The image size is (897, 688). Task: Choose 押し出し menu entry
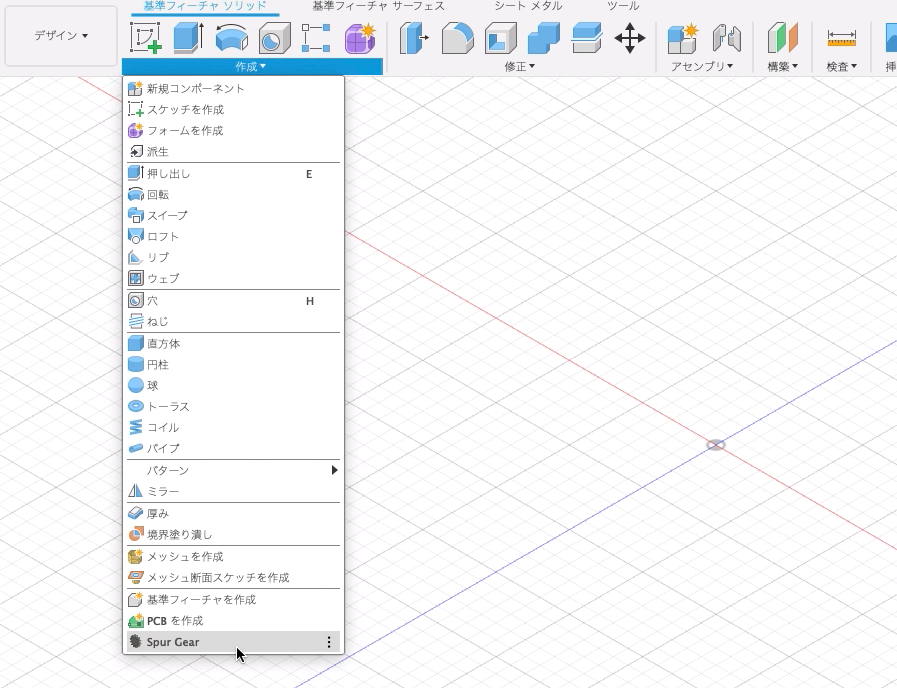233,173
